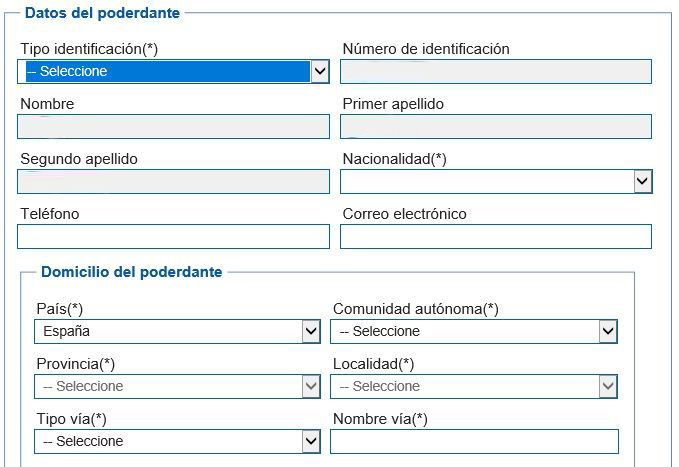The height and width of the screenshot is (467, 679).
Task: Click the 'Domicilio del poderdante' section heading
Action: 131,271
